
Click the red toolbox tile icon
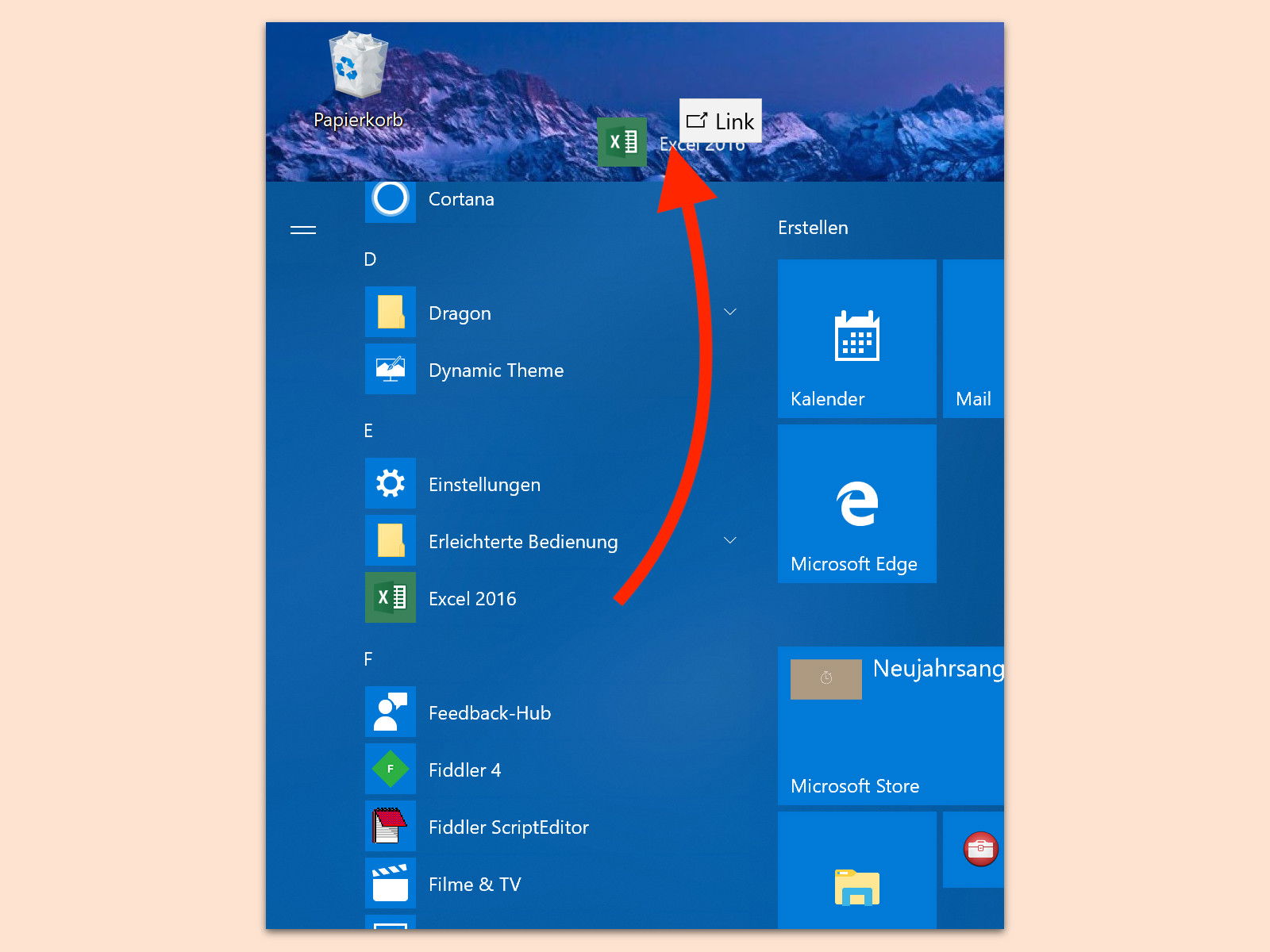pos(981,849)
